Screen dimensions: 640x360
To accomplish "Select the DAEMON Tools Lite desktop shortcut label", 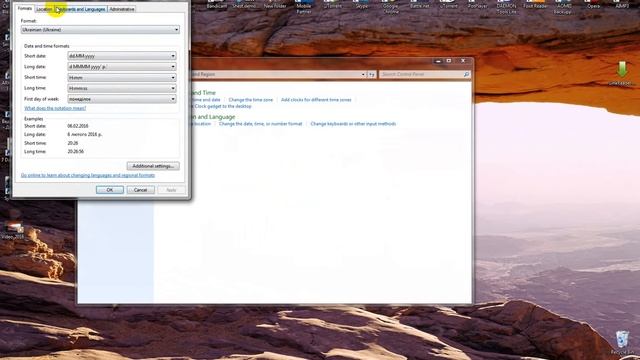I will [507, 9].
